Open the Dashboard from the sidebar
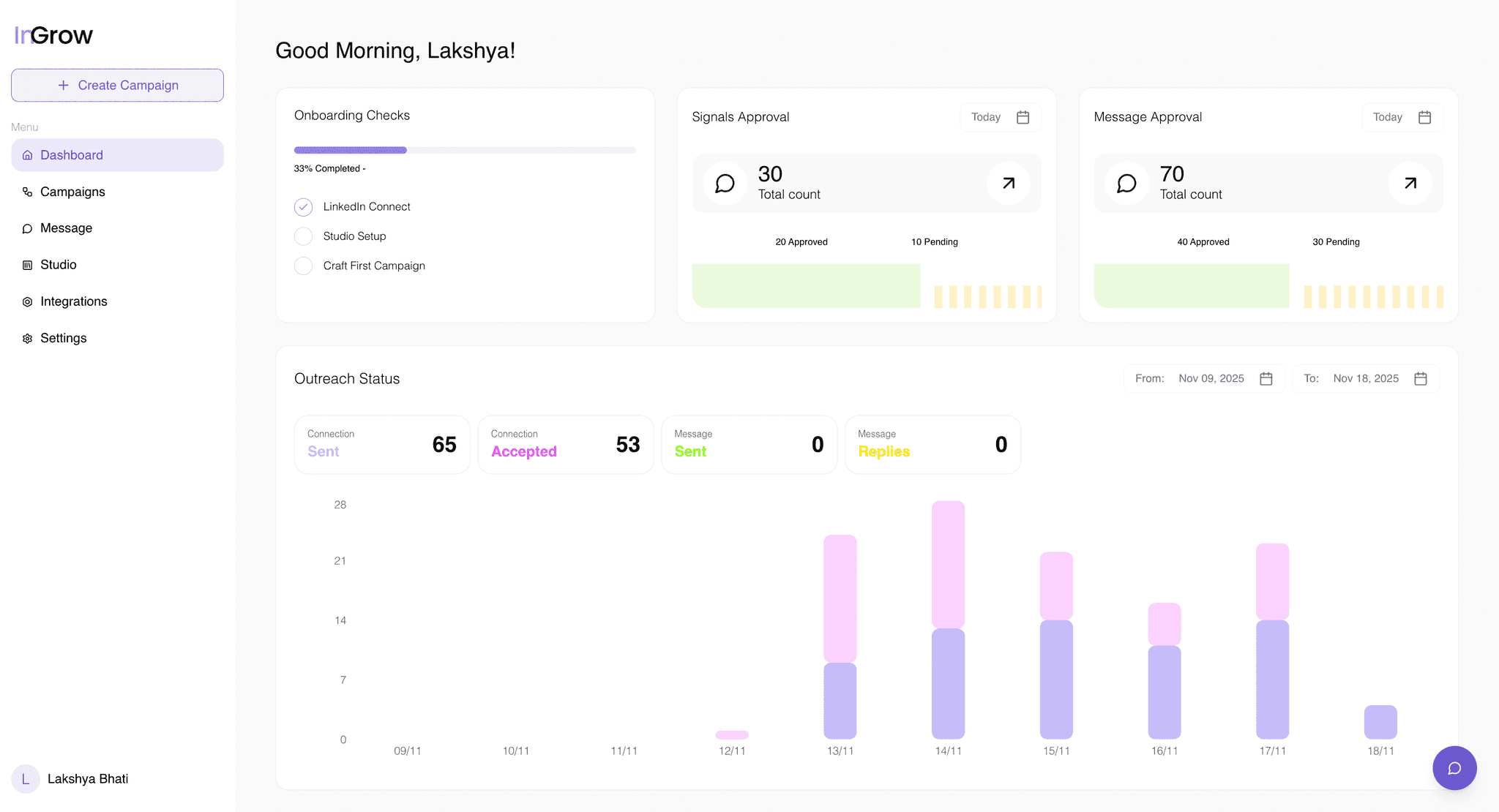The width and height of the screenshot is (1499, 812). pyautogui.click(x=71, y=154)
